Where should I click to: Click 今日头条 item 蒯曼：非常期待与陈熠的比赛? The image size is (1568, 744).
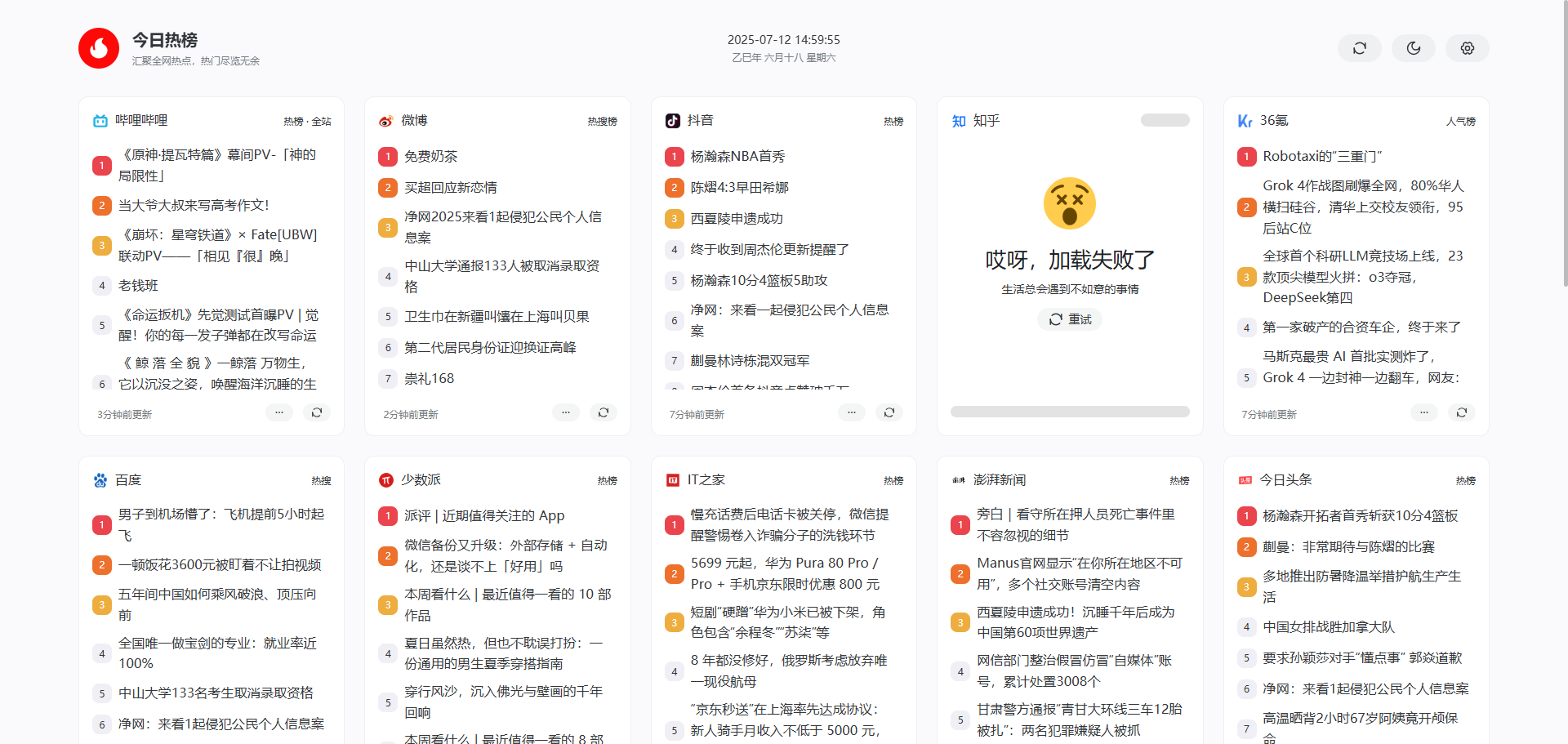[x=1348, y=546]
